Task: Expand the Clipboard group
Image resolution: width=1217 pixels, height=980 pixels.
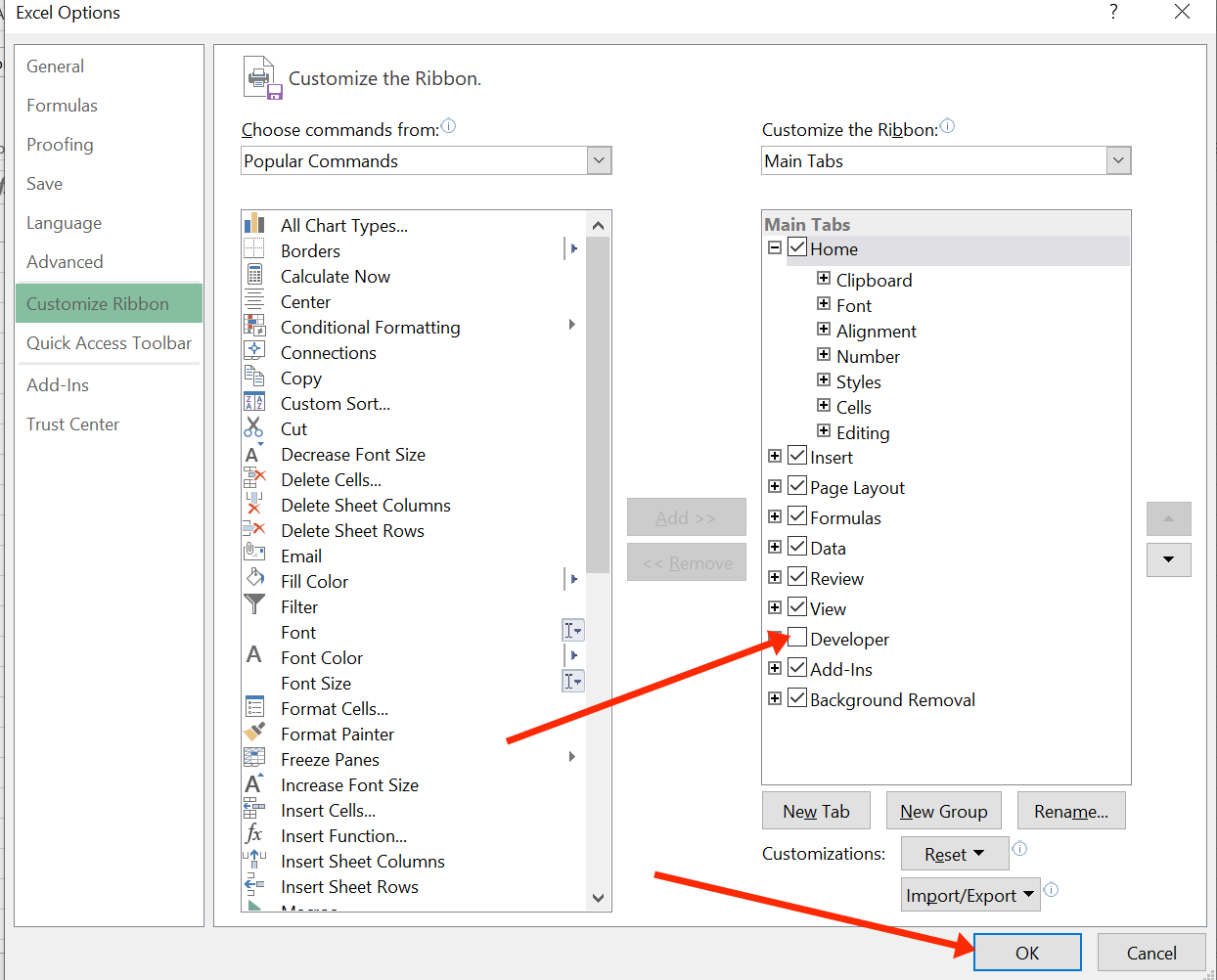Action: (x=824, y=278)
